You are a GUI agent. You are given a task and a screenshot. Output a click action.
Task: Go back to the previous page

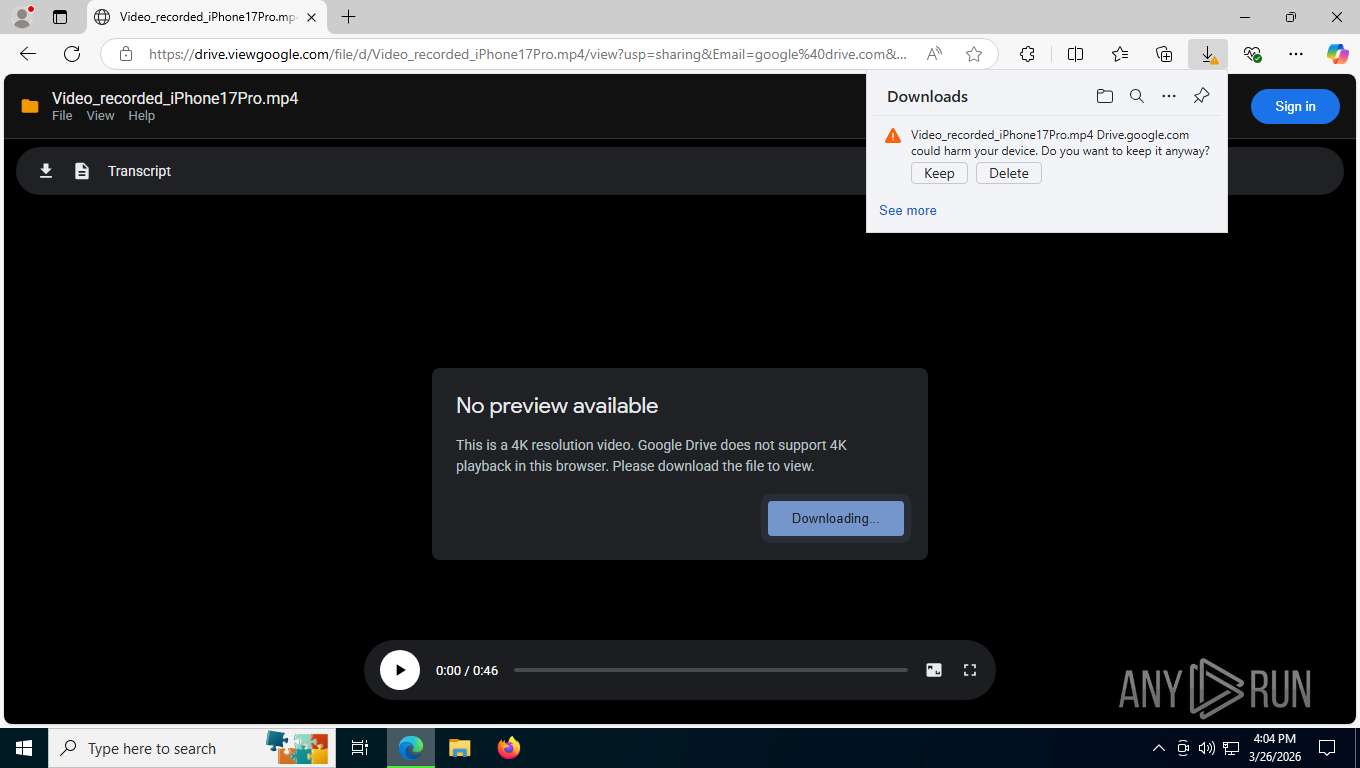(28, 54)
